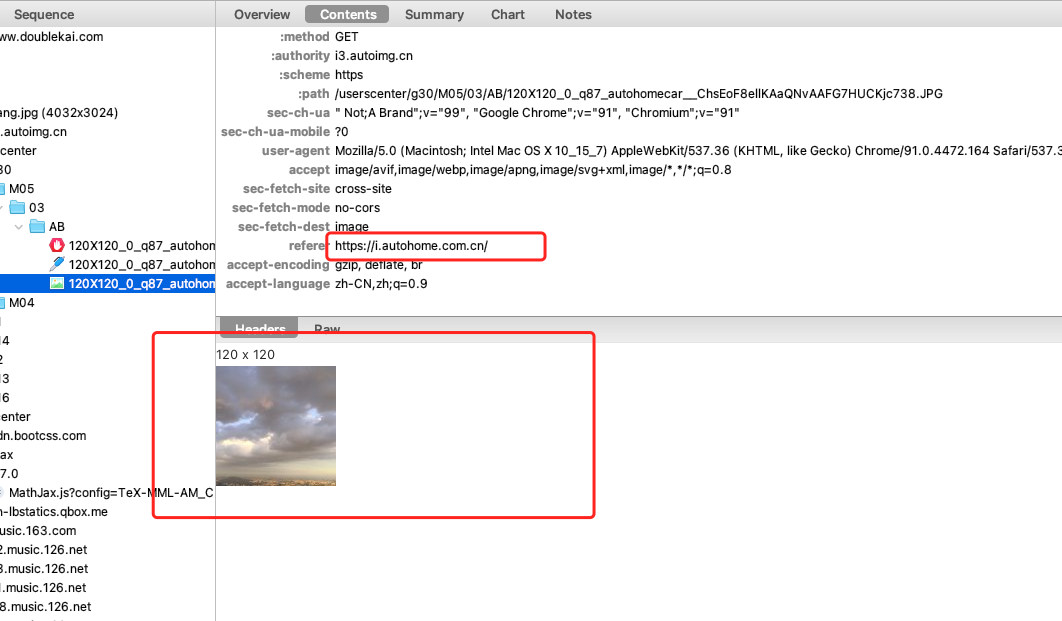Click the blue pen request icon
The height and width of the screenshot is (621, 1062).
(57, 265)
